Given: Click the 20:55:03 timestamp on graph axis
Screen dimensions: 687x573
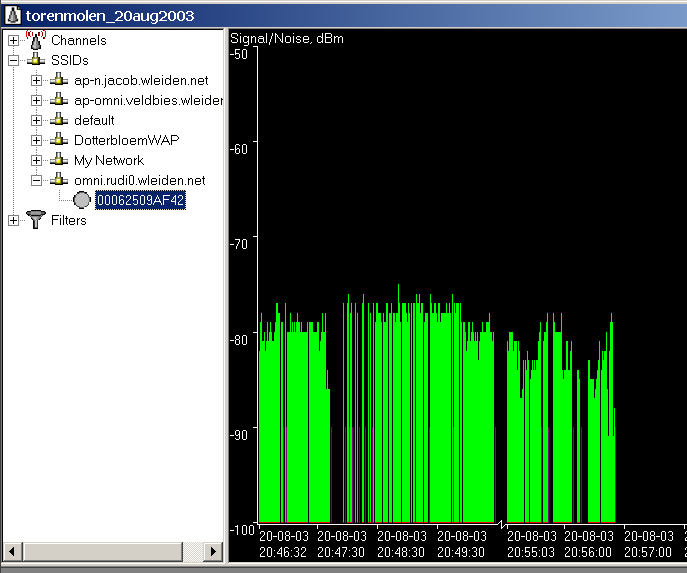Looking at the screenshot, I should 531,551.
